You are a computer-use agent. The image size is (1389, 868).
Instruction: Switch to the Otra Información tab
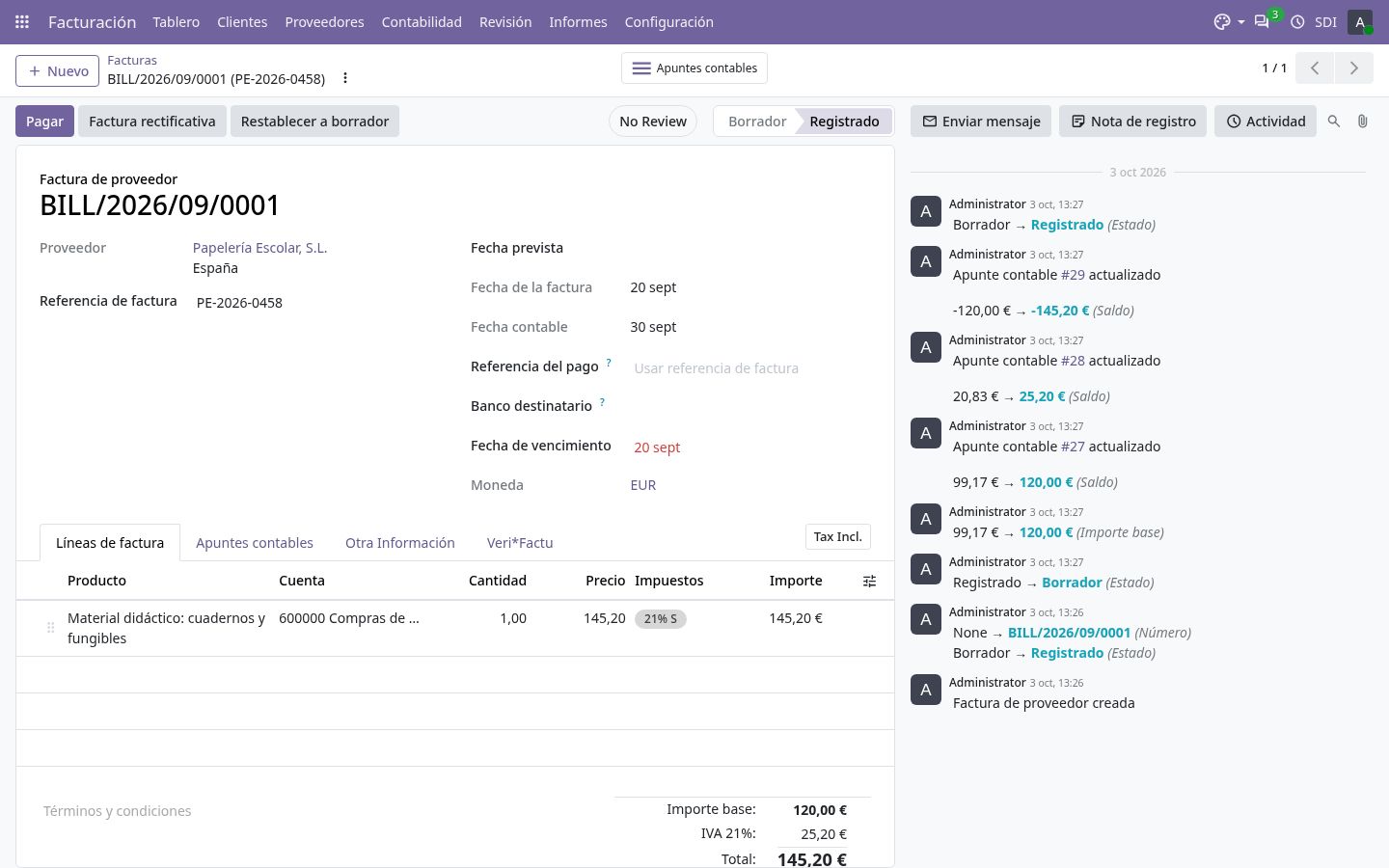tap(400, 543)
